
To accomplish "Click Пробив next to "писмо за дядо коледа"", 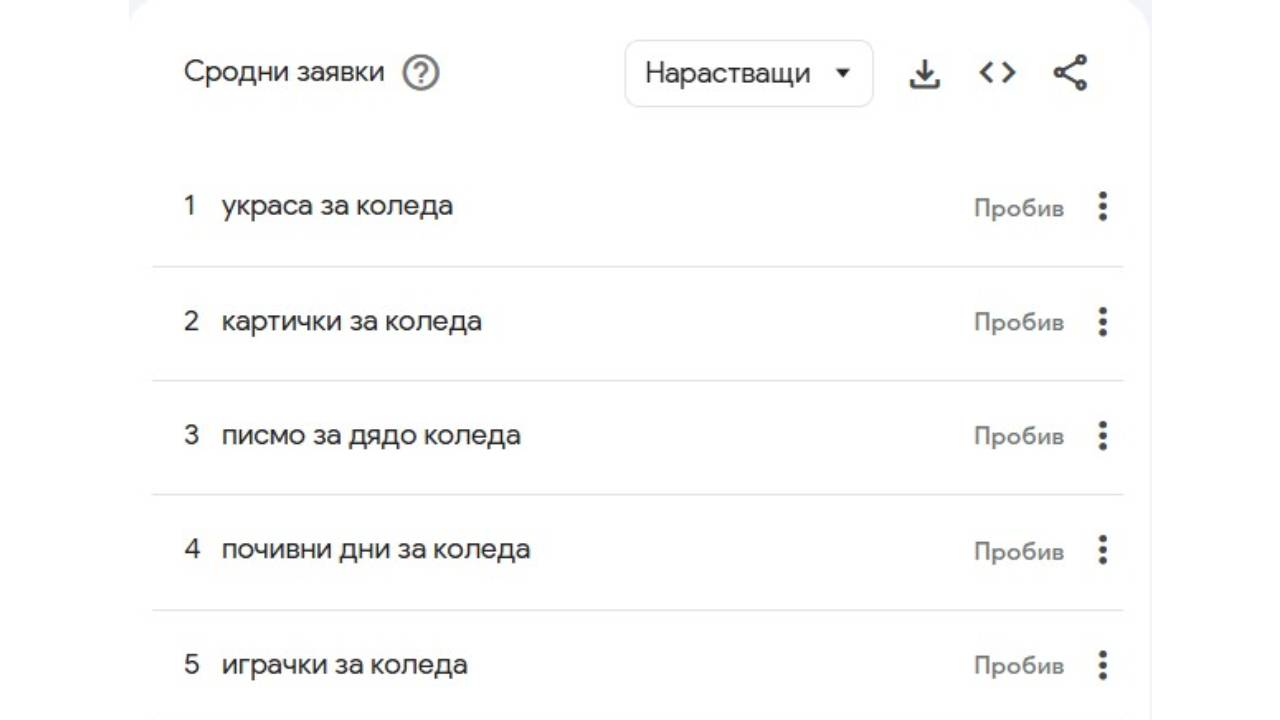I will click(x=1019, y=436).
